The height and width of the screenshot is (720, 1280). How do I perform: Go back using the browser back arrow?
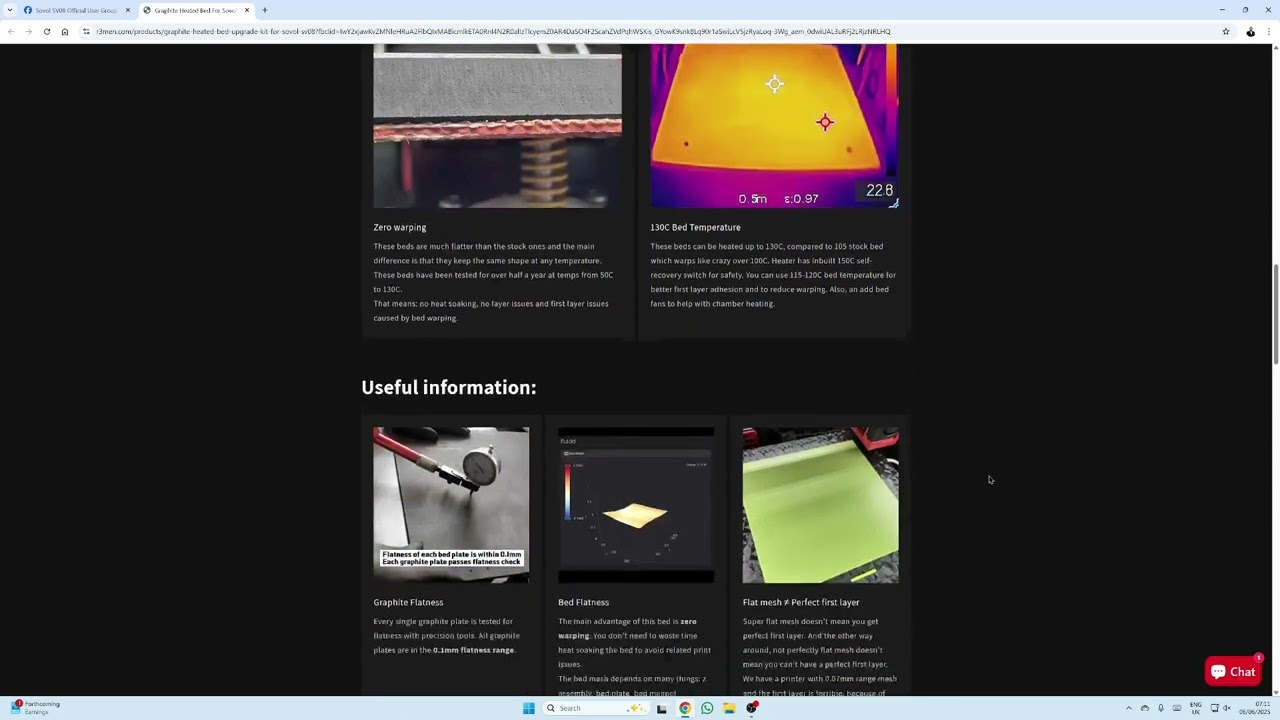[11, 32]
